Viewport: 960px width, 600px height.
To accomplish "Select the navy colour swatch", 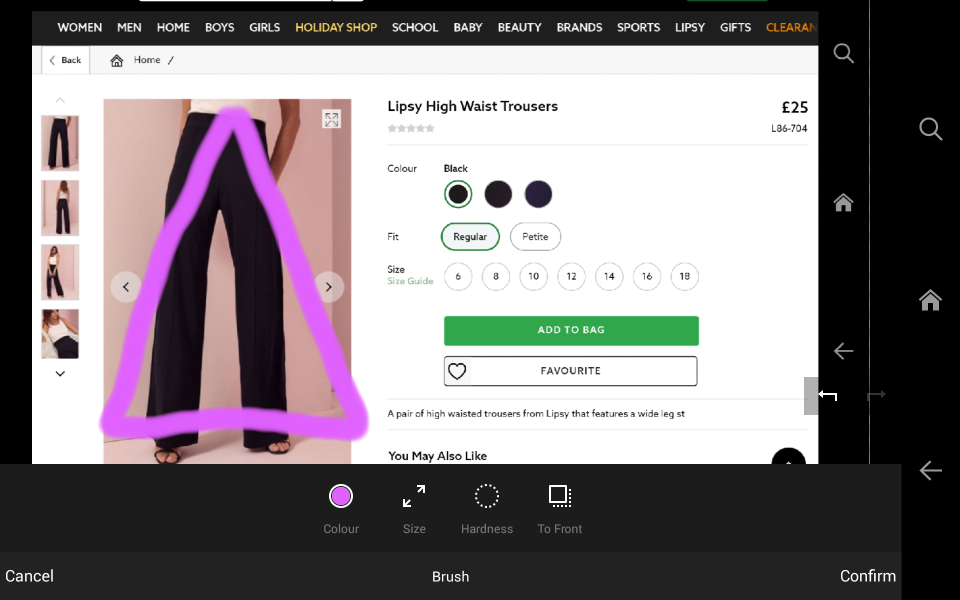I will tap(538, 194).
